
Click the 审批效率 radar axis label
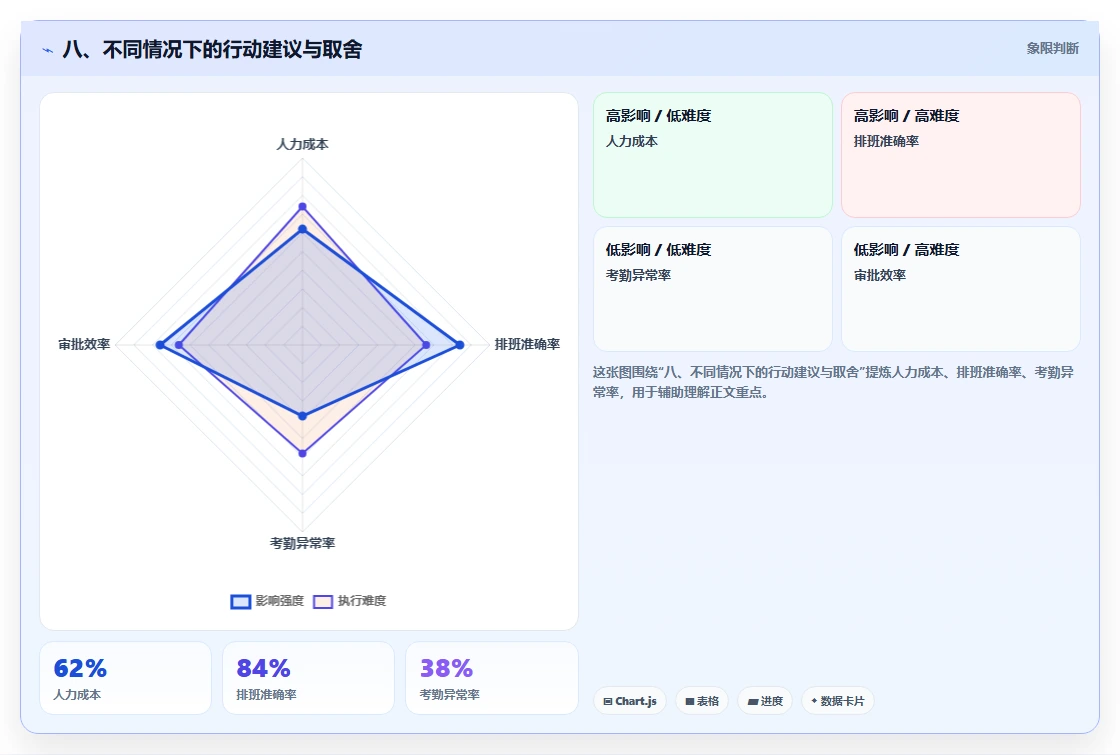pos(84,344)
